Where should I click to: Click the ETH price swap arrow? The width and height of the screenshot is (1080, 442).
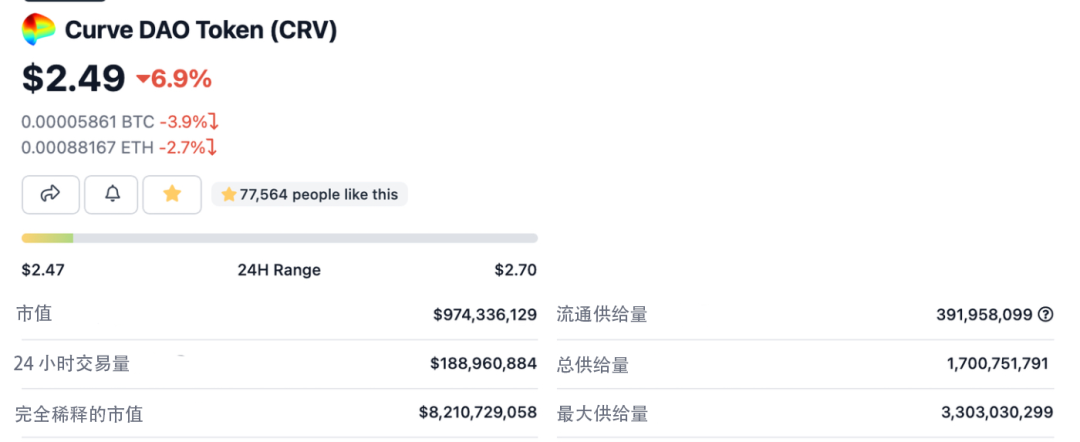point(211,147)
